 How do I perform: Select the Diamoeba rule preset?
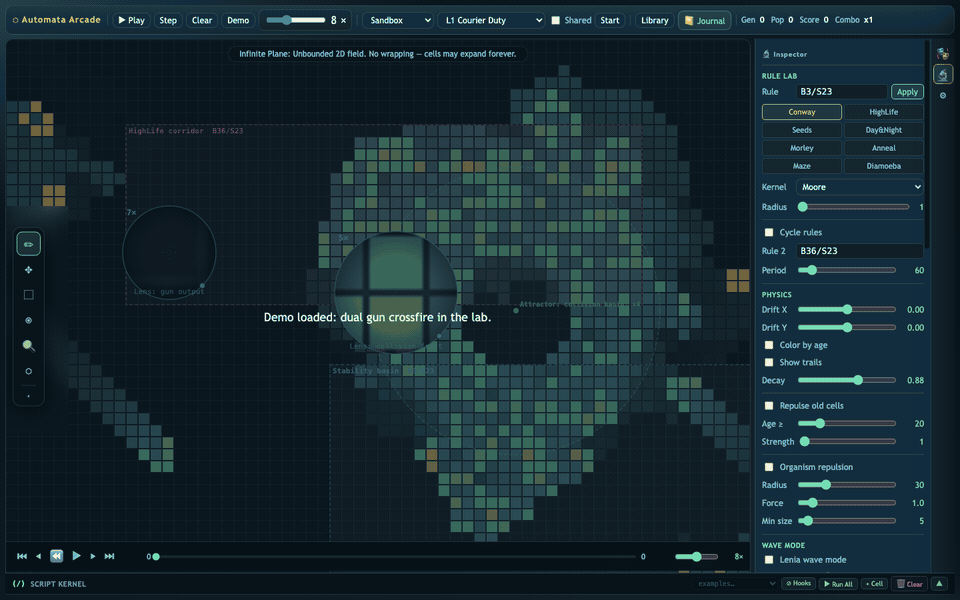883,166
